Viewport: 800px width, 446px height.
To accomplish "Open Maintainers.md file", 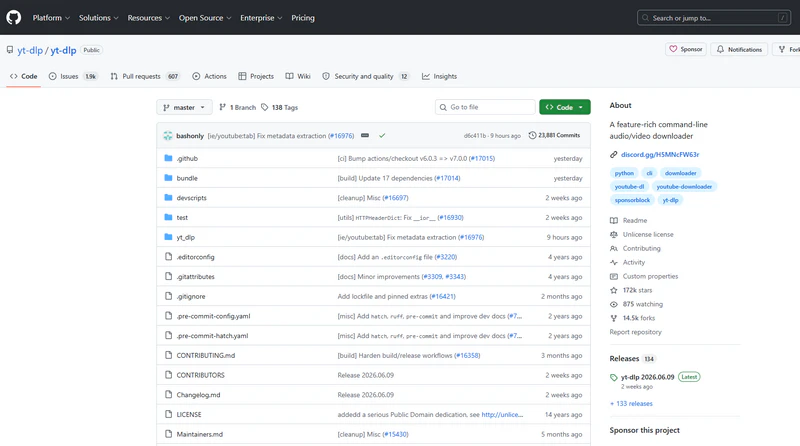I will click(199, 434).
